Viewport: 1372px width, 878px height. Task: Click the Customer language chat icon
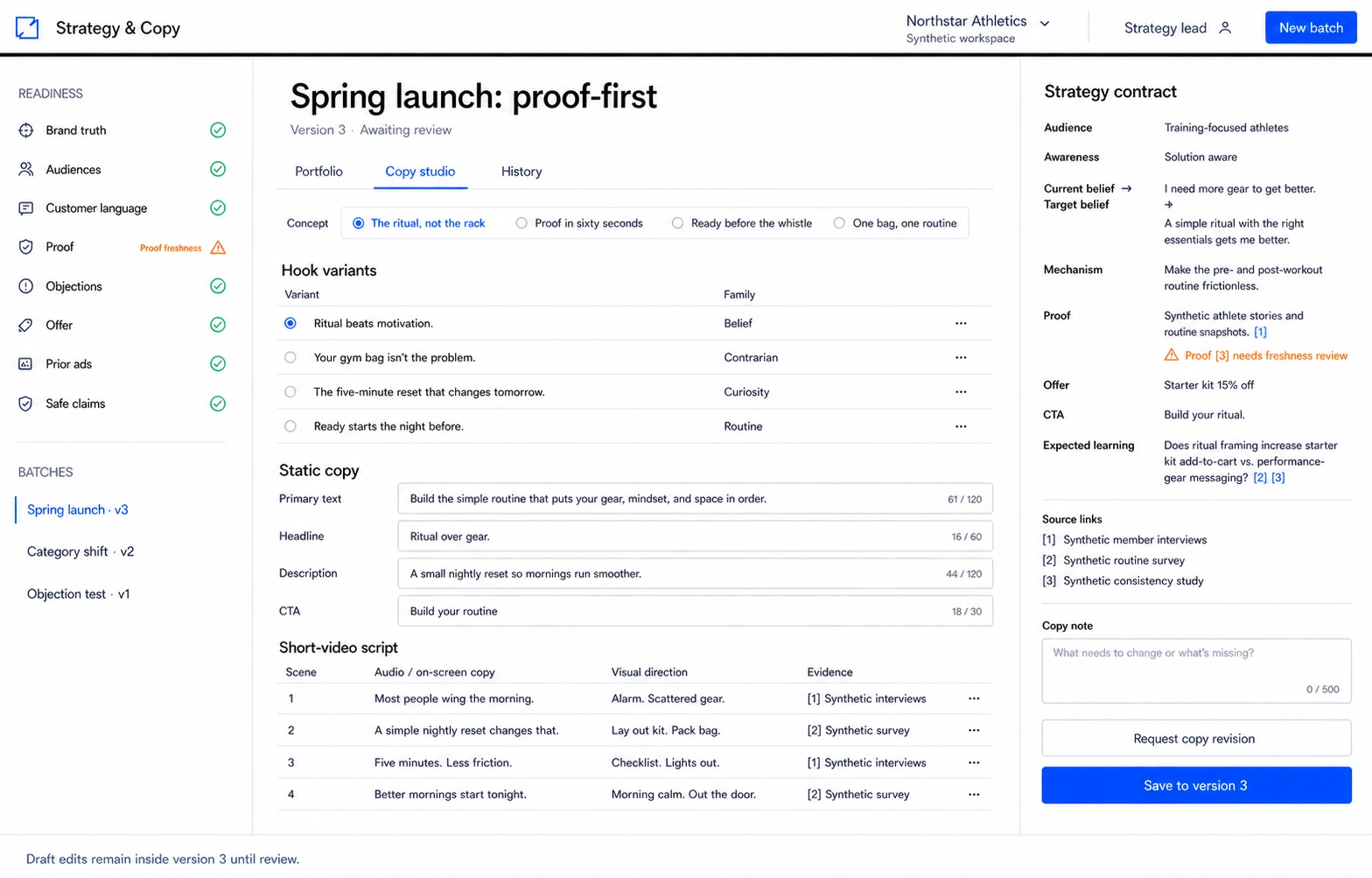[26, 208]
